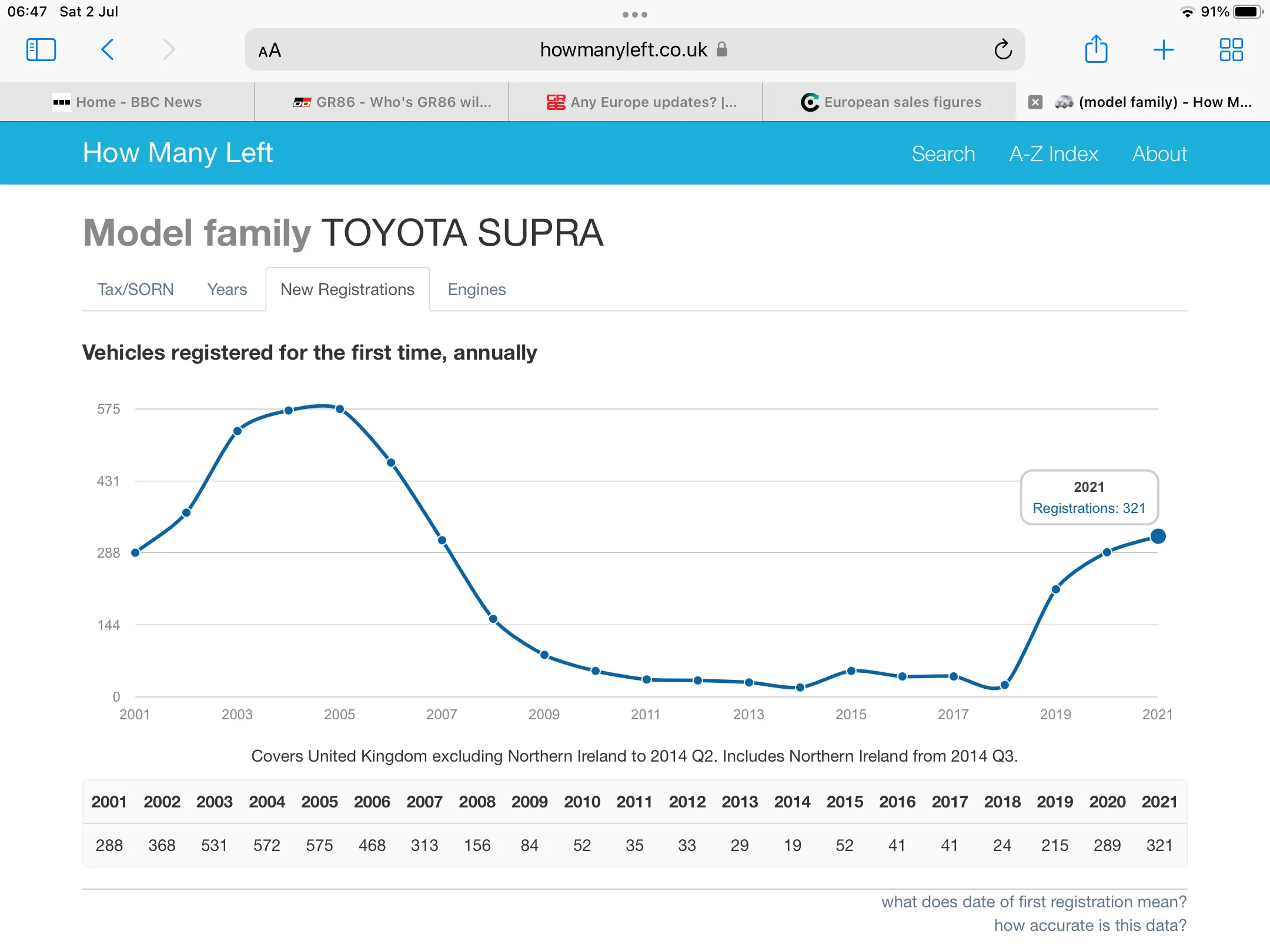Open the About page

[x=1159, y=154]
